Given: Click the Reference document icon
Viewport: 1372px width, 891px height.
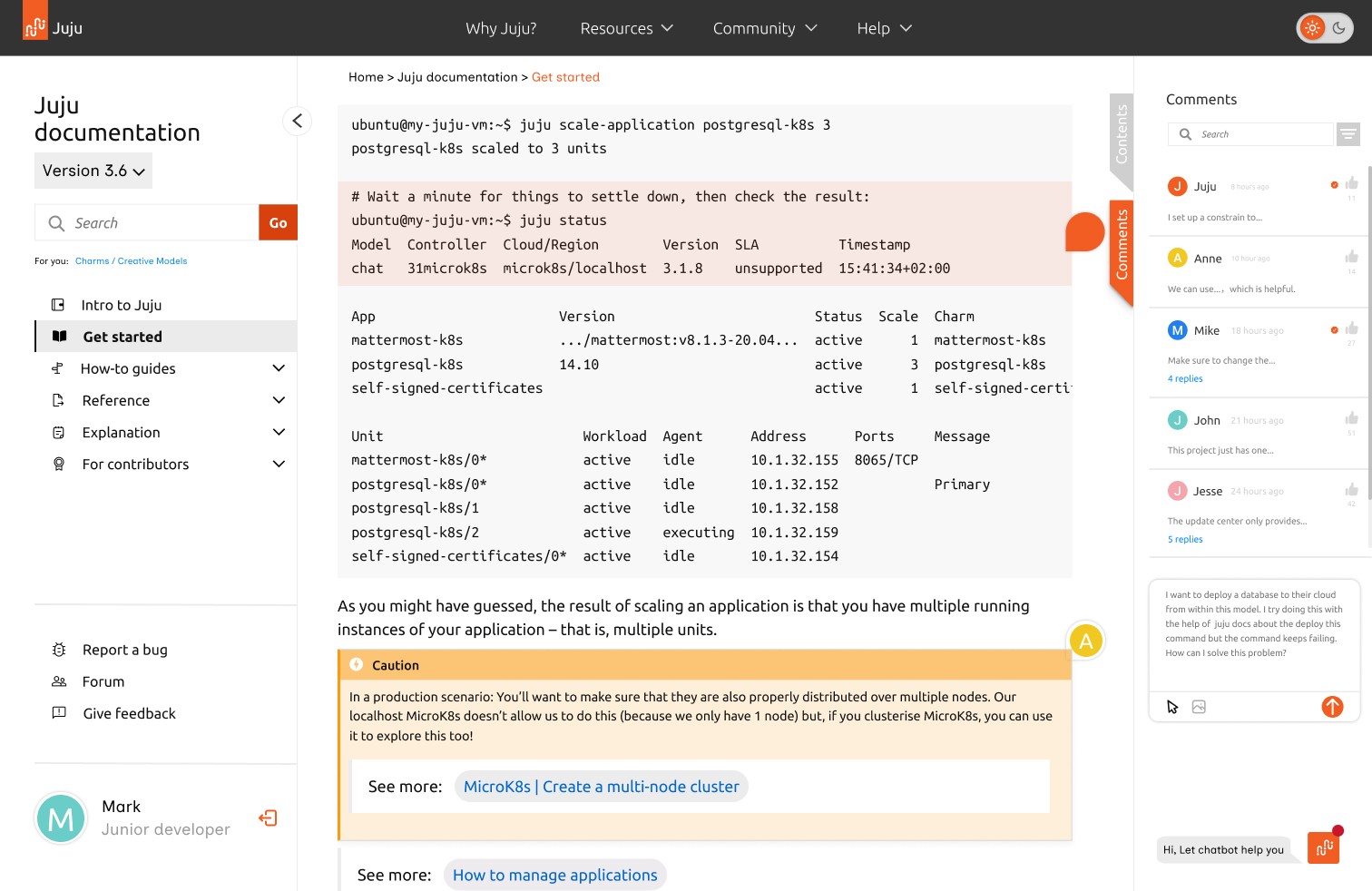Looking at the screenshot, I should click(58, 400).
